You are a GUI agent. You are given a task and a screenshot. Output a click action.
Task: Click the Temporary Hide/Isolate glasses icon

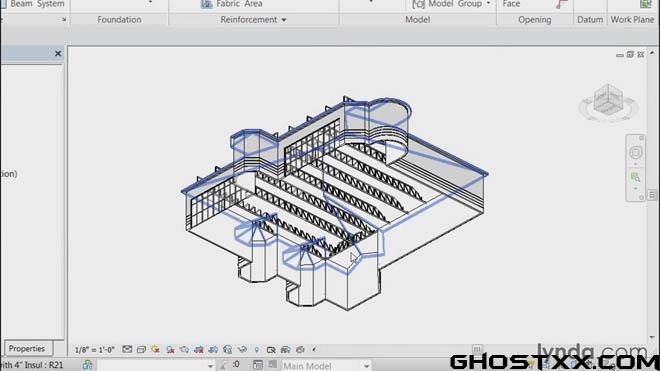pos(242,350)
